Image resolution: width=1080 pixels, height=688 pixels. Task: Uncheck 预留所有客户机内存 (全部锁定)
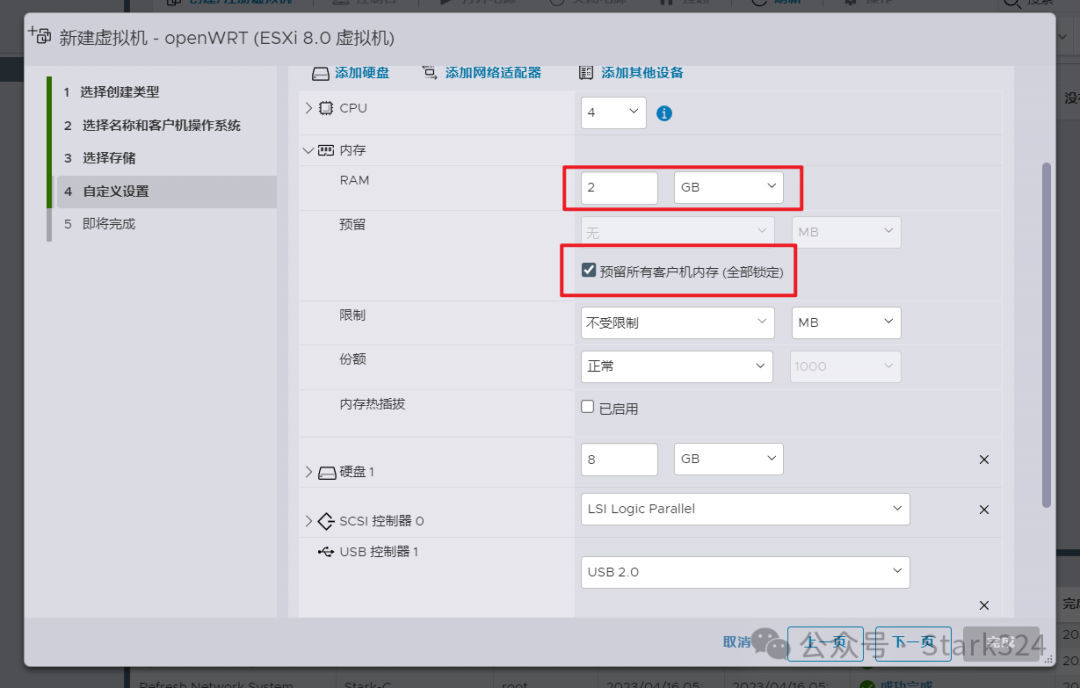coord(589,269)
